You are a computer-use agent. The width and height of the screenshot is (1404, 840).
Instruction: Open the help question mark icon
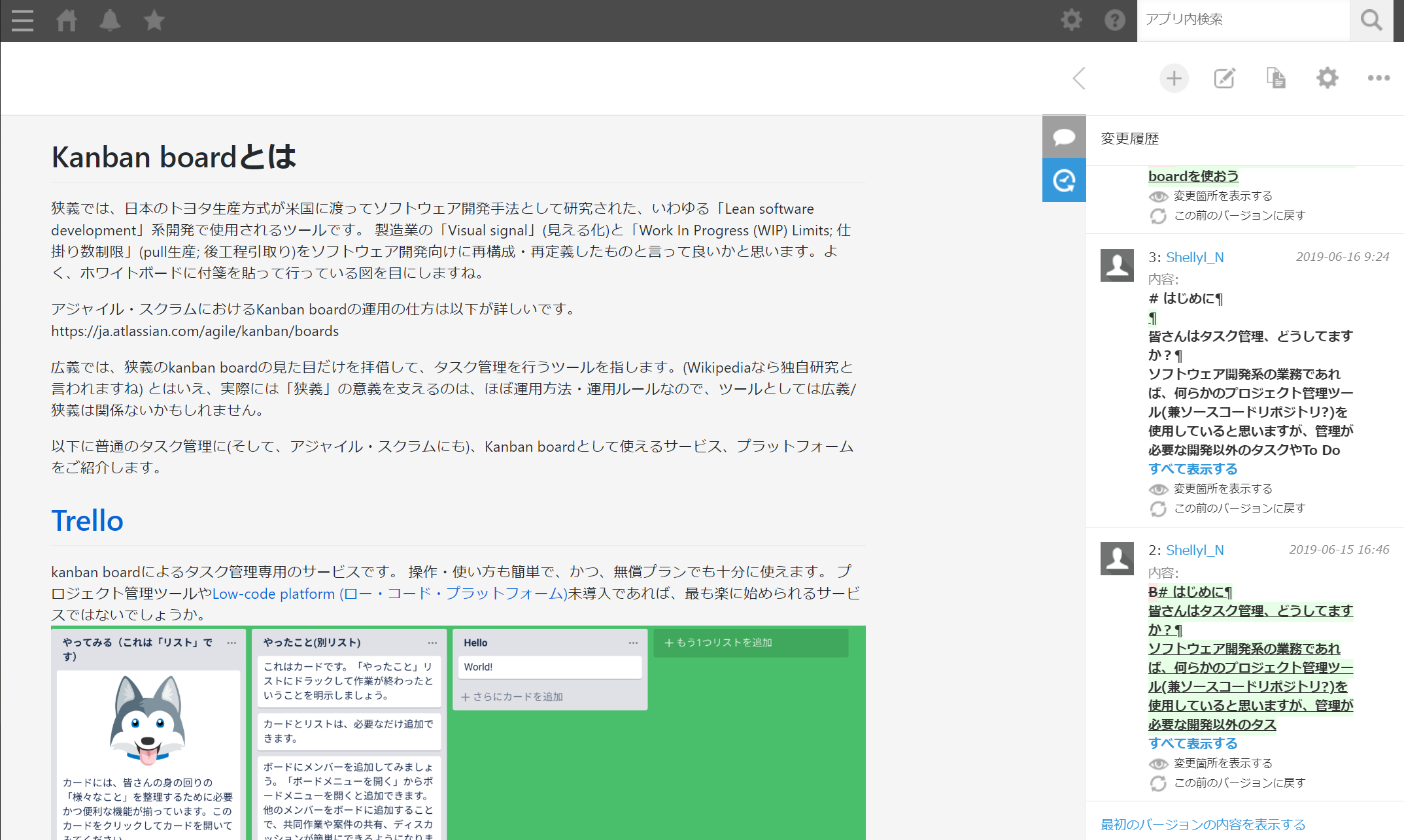click(1114, 20)
